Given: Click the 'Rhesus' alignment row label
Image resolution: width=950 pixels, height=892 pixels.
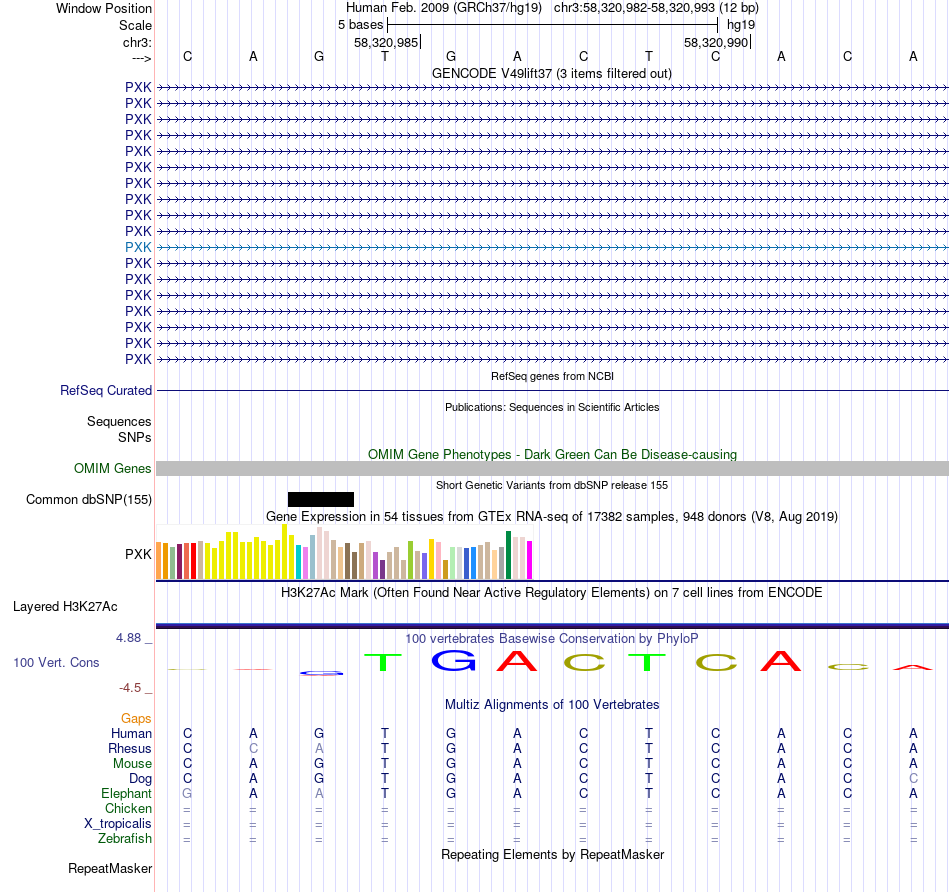Looking at the screenshot, I should (130, 749).
